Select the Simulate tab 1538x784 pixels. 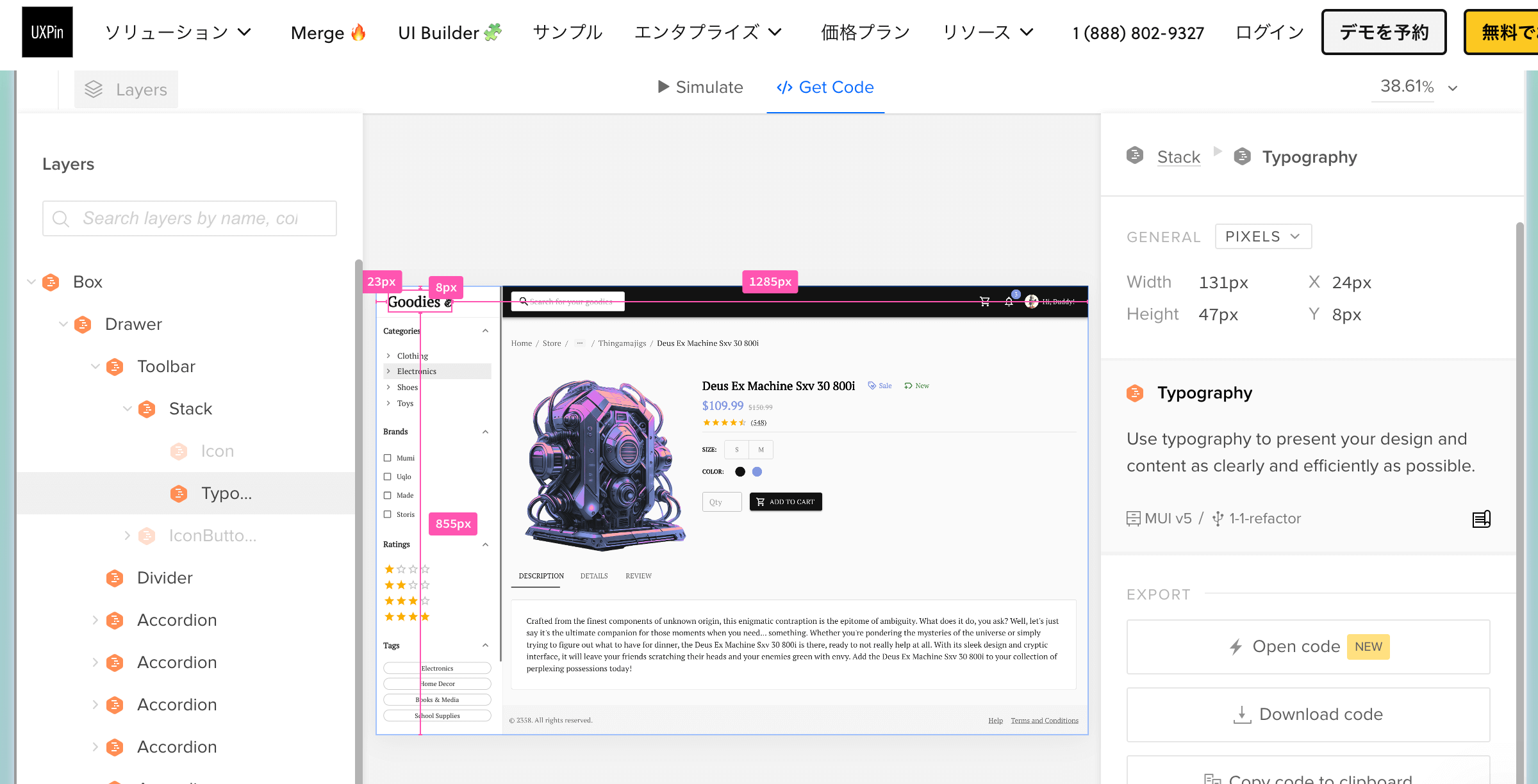(699, 88)
